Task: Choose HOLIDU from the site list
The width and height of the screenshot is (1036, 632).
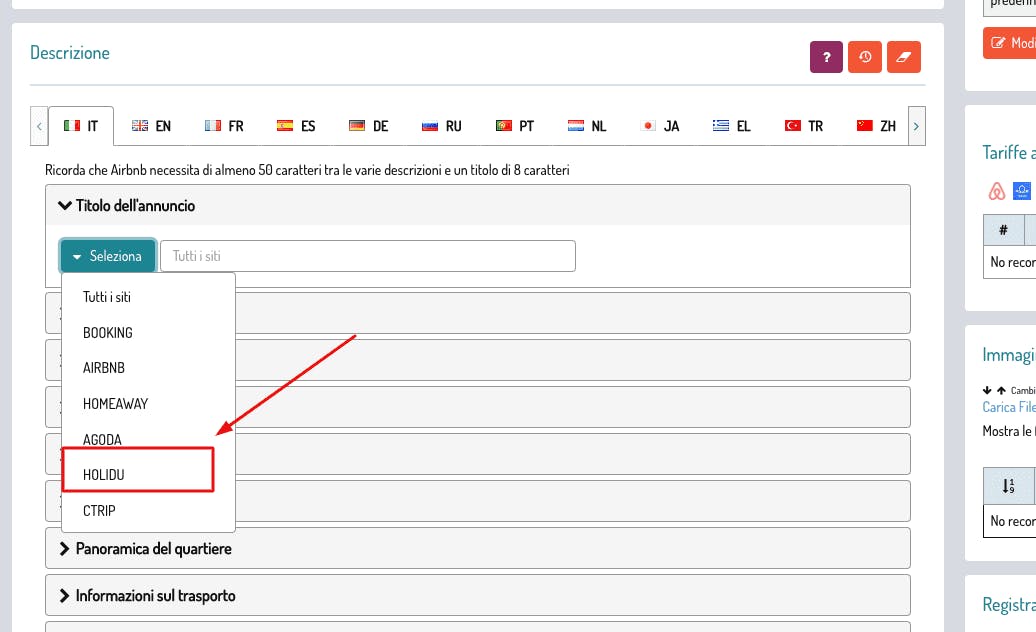Action: (104, 475)
